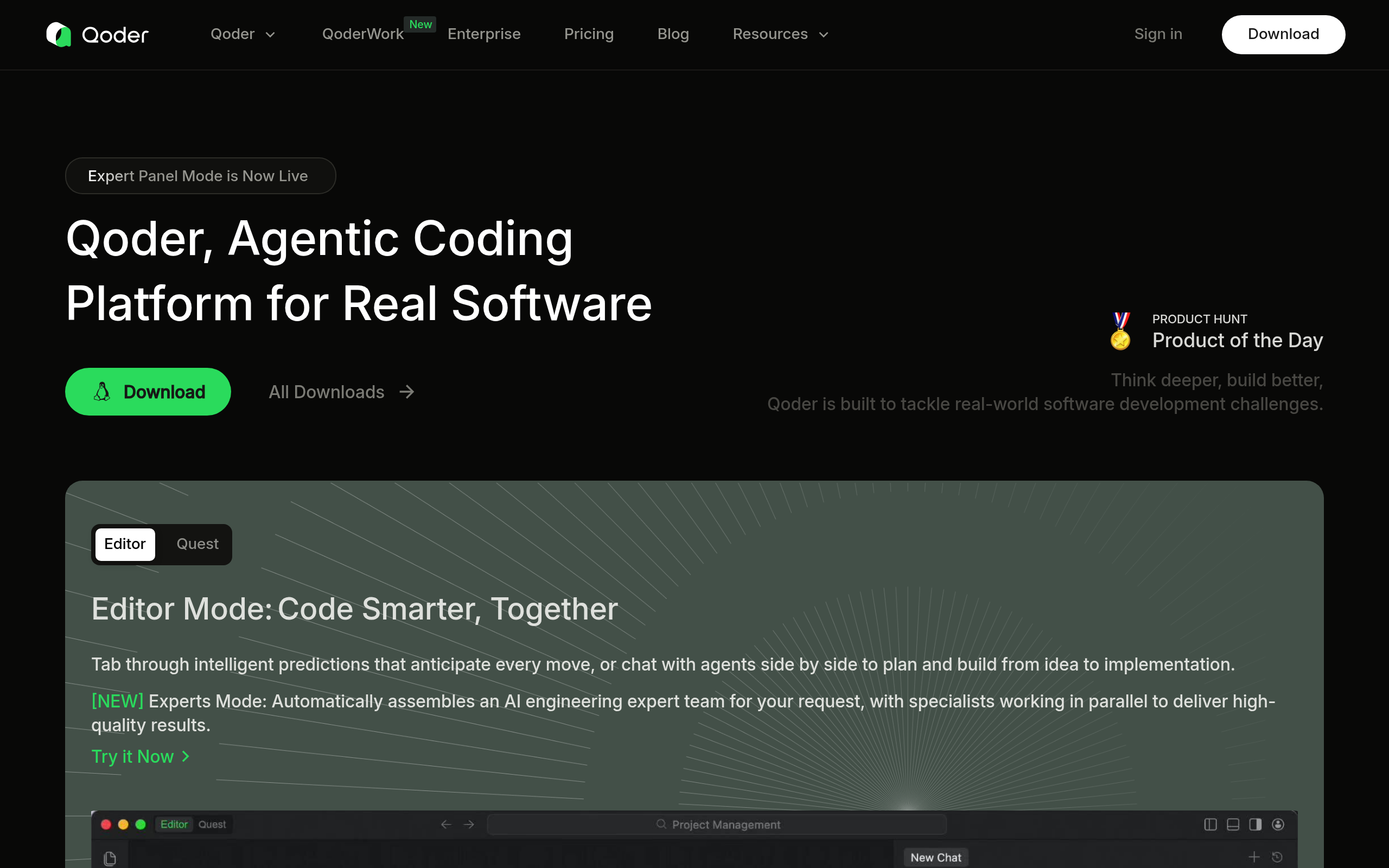Click the red close dot in preview
The image size is (1389, 868).
point(106,825)
